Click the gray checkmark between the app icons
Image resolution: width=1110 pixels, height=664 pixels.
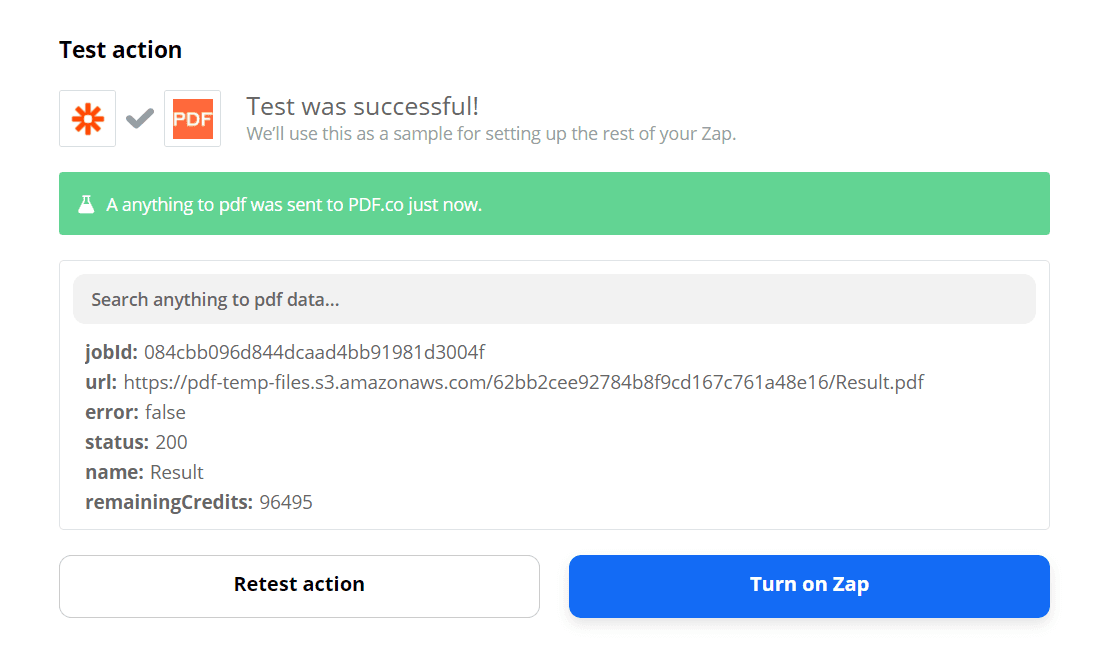[x=139, y=117]
